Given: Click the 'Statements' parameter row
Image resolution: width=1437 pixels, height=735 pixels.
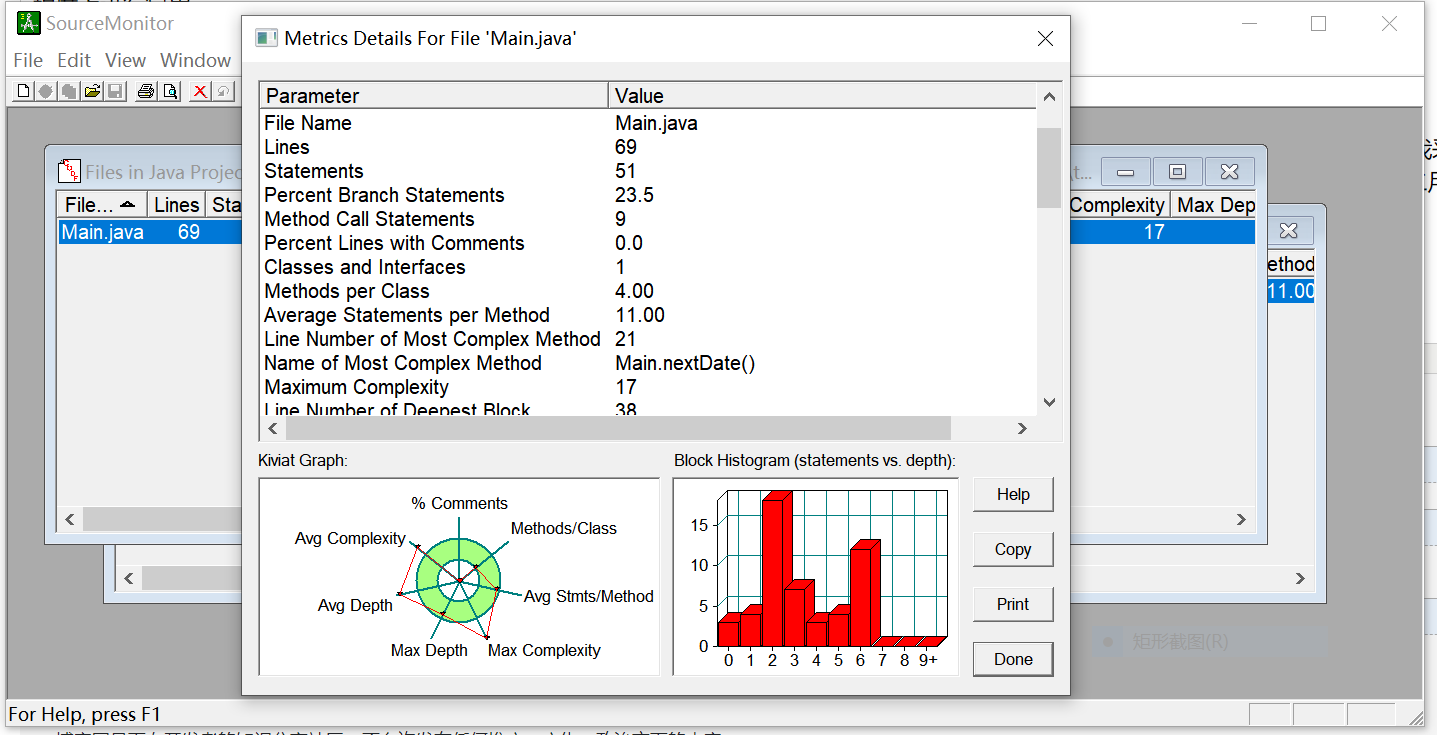Looking at the screenshot, I should coord(648,171).
